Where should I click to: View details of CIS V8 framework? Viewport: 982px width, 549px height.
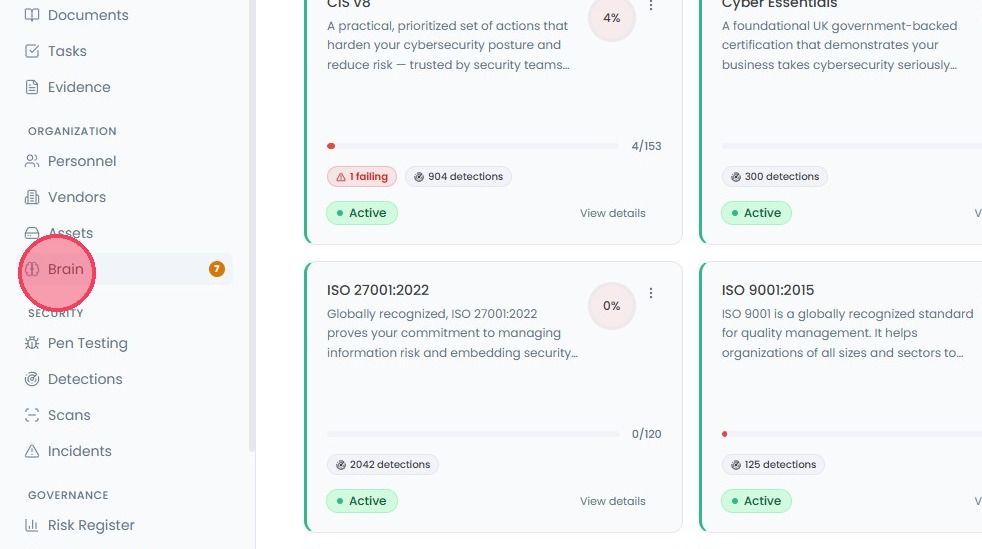[x=612, y=213]
